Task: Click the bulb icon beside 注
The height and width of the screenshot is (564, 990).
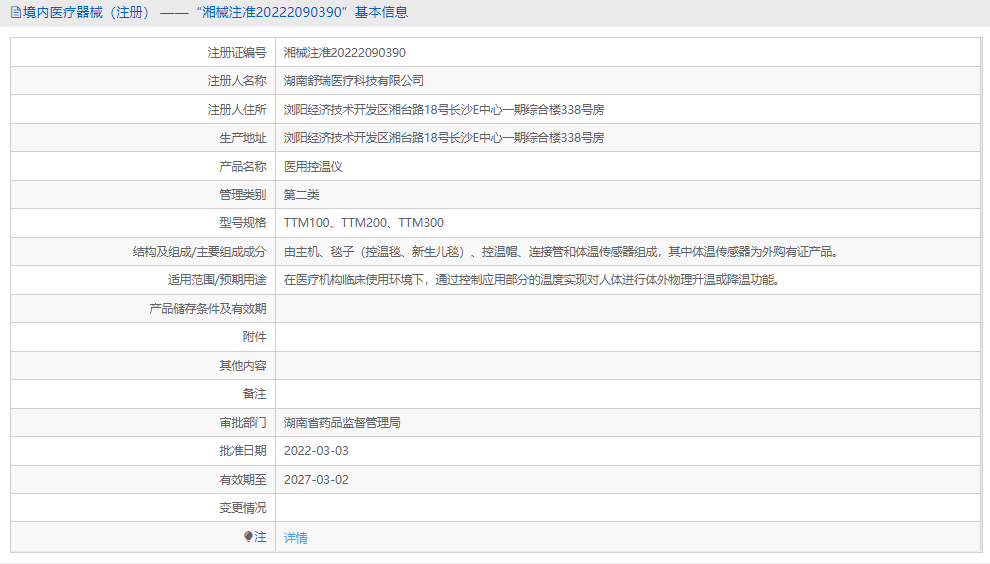Action: [x=248, y=537]
